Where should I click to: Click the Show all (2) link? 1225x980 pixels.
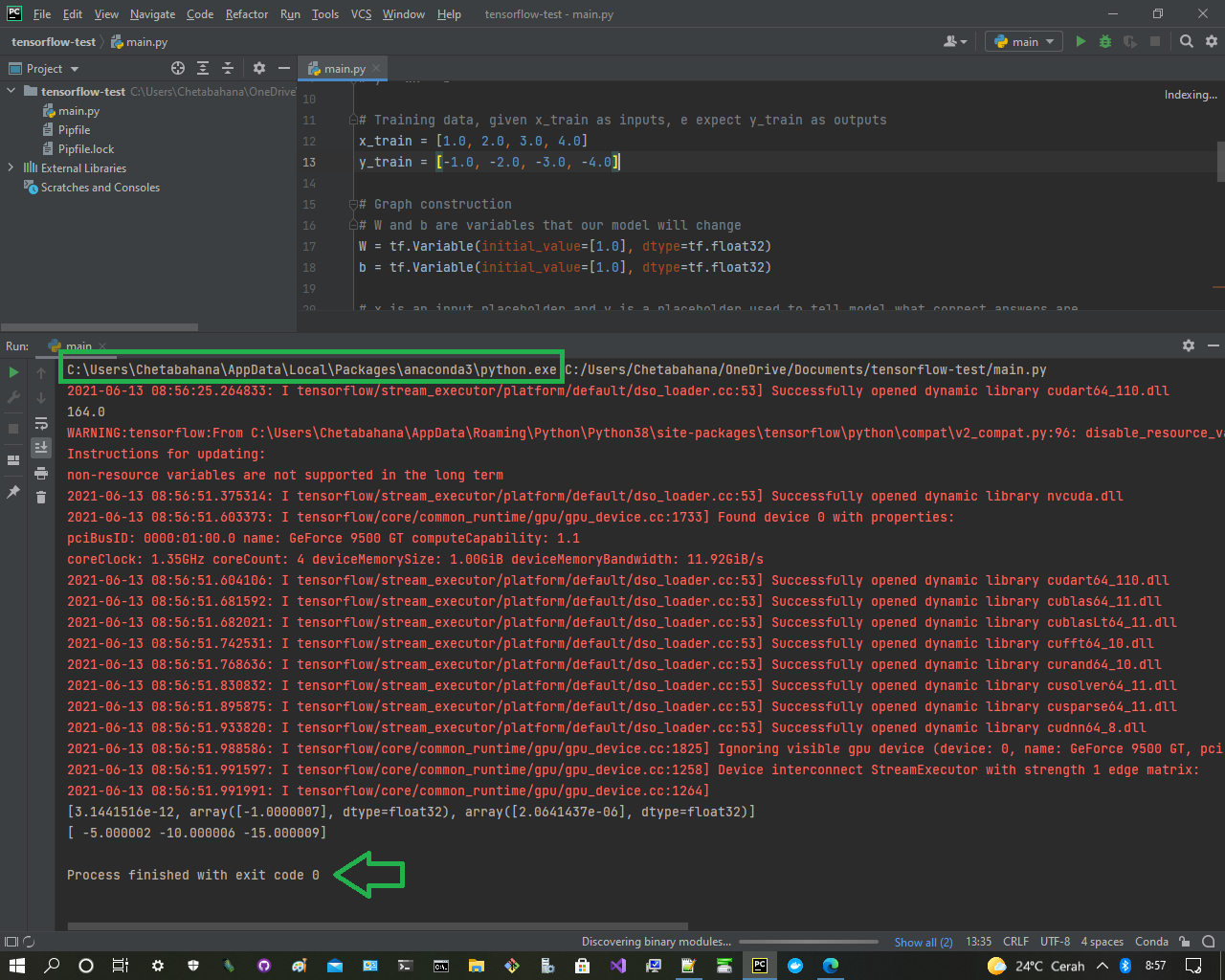coord(924,942)
